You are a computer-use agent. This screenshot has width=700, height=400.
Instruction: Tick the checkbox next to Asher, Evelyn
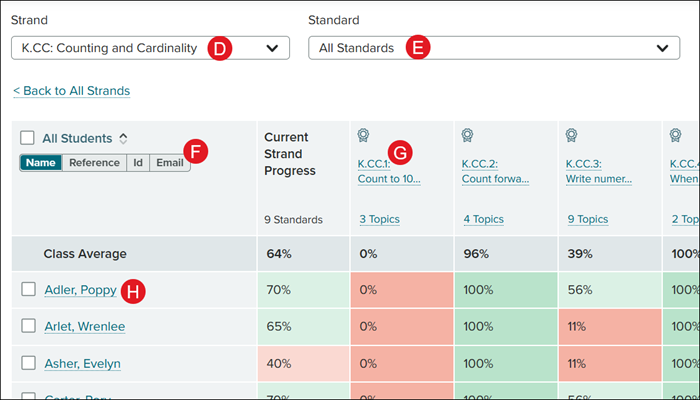pos(29,363)
